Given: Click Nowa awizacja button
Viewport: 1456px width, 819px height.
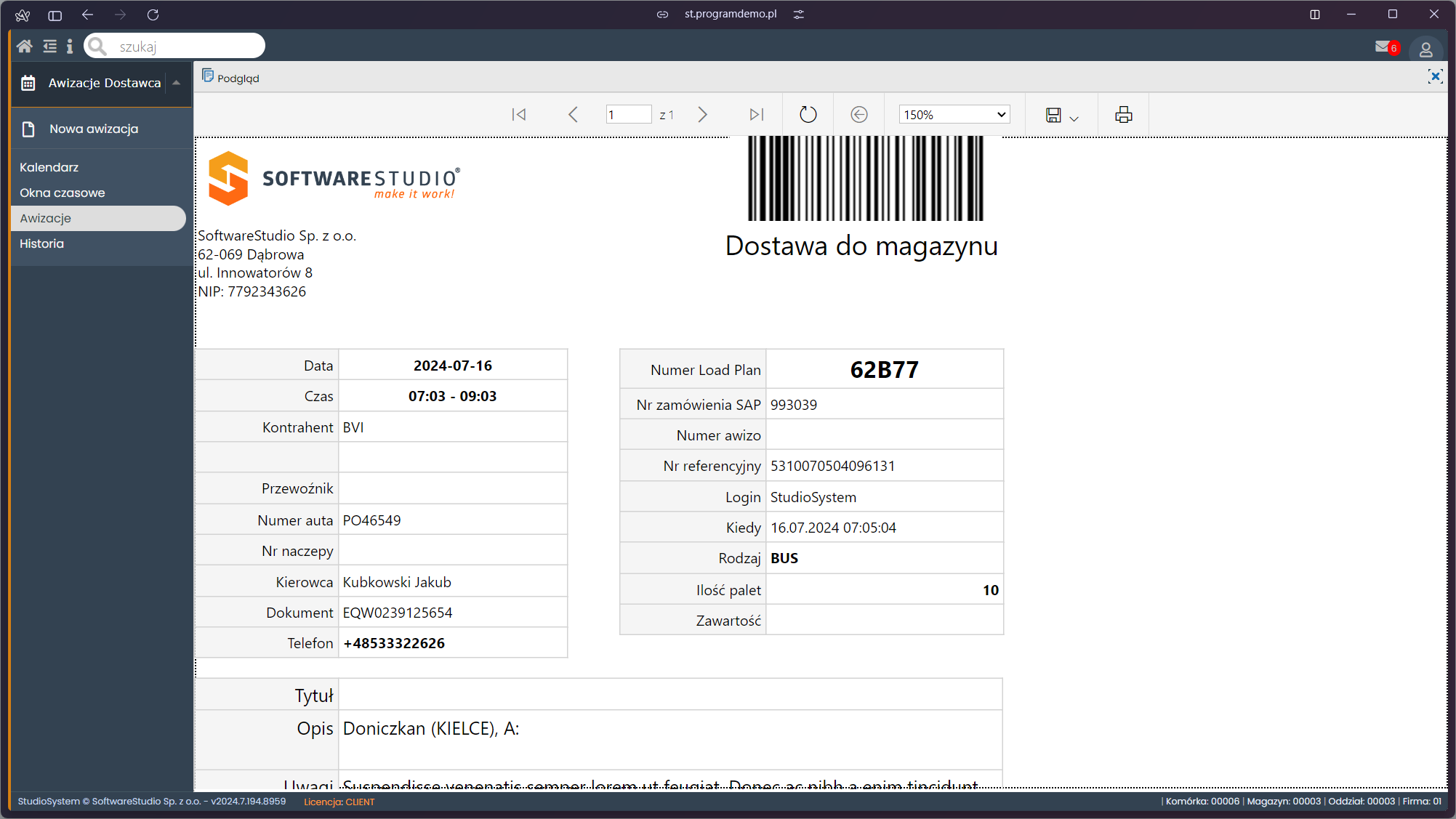Looking at the screenshot, I should 94,129.
